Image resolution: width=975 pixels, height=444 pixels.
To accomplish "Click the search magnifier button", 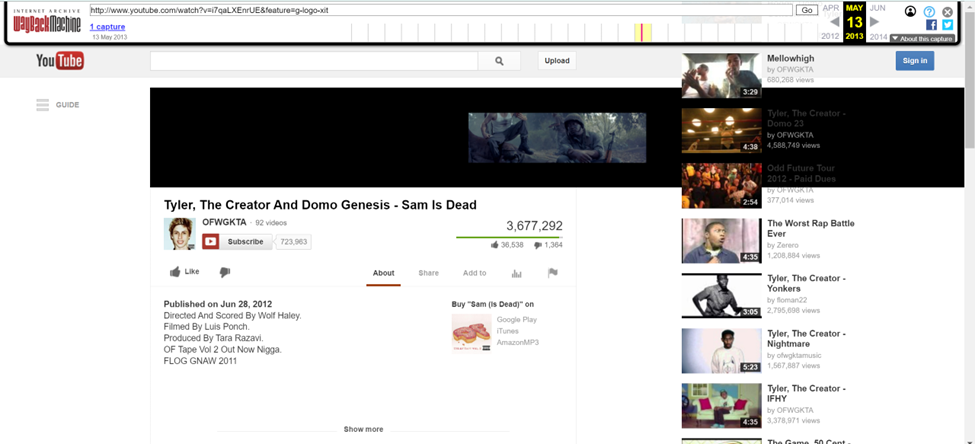I will pos(499,61).
